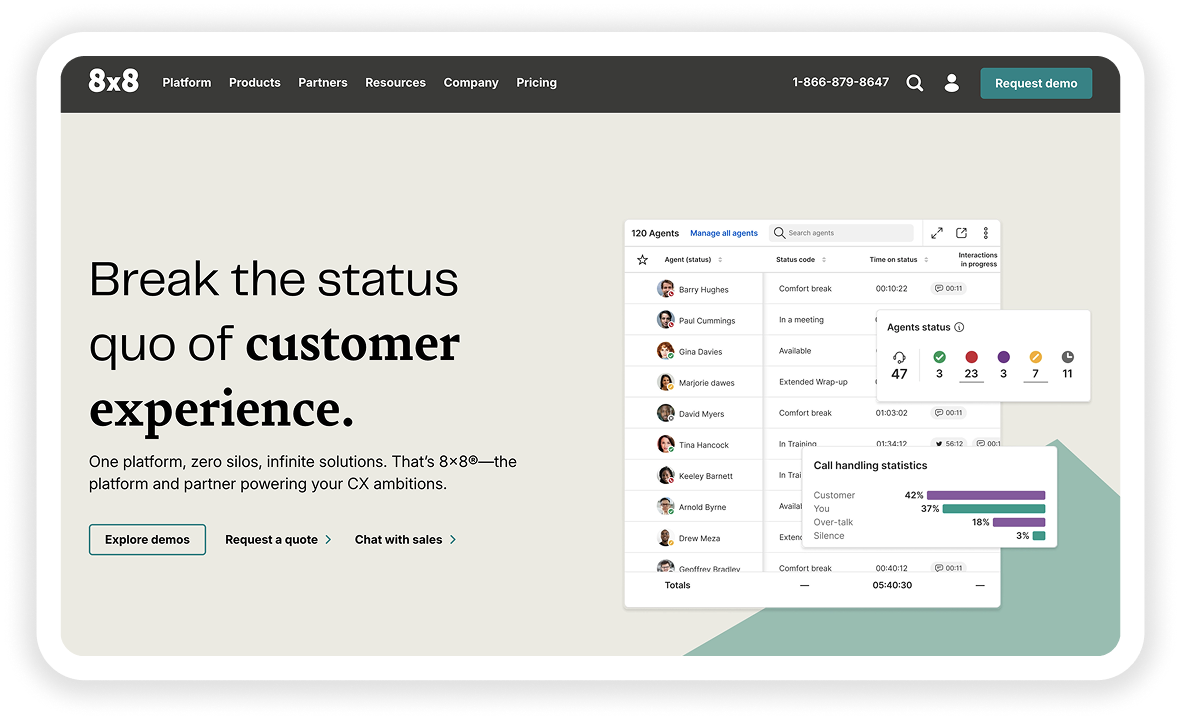This screenshot has height=721, width=1181.
Task: Click the Request demo button
Action: click(1036, 83)
